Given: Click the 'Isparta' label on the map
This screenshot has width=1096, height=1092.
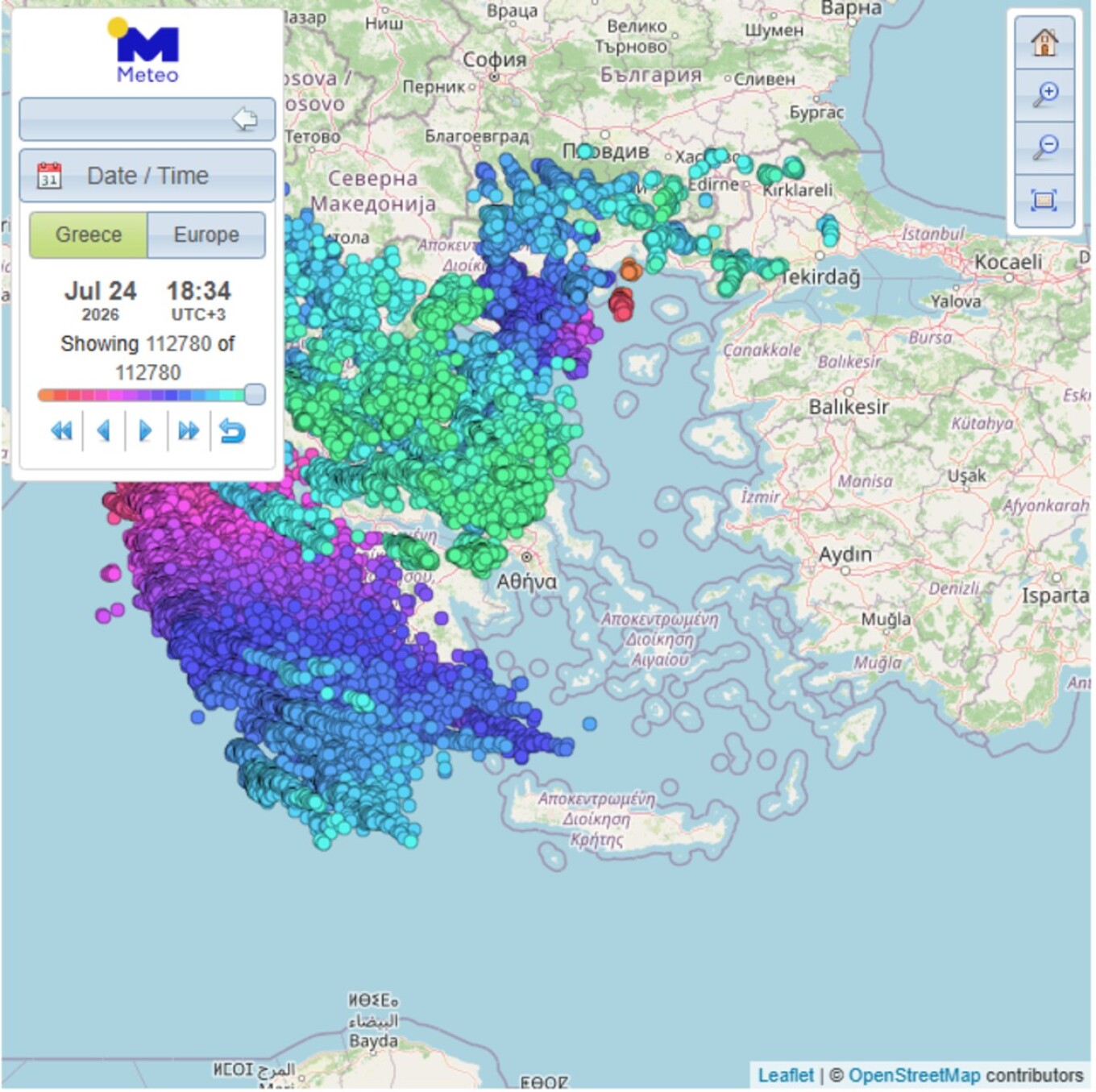Looking at the screenshot, I should click(1056, 596).
